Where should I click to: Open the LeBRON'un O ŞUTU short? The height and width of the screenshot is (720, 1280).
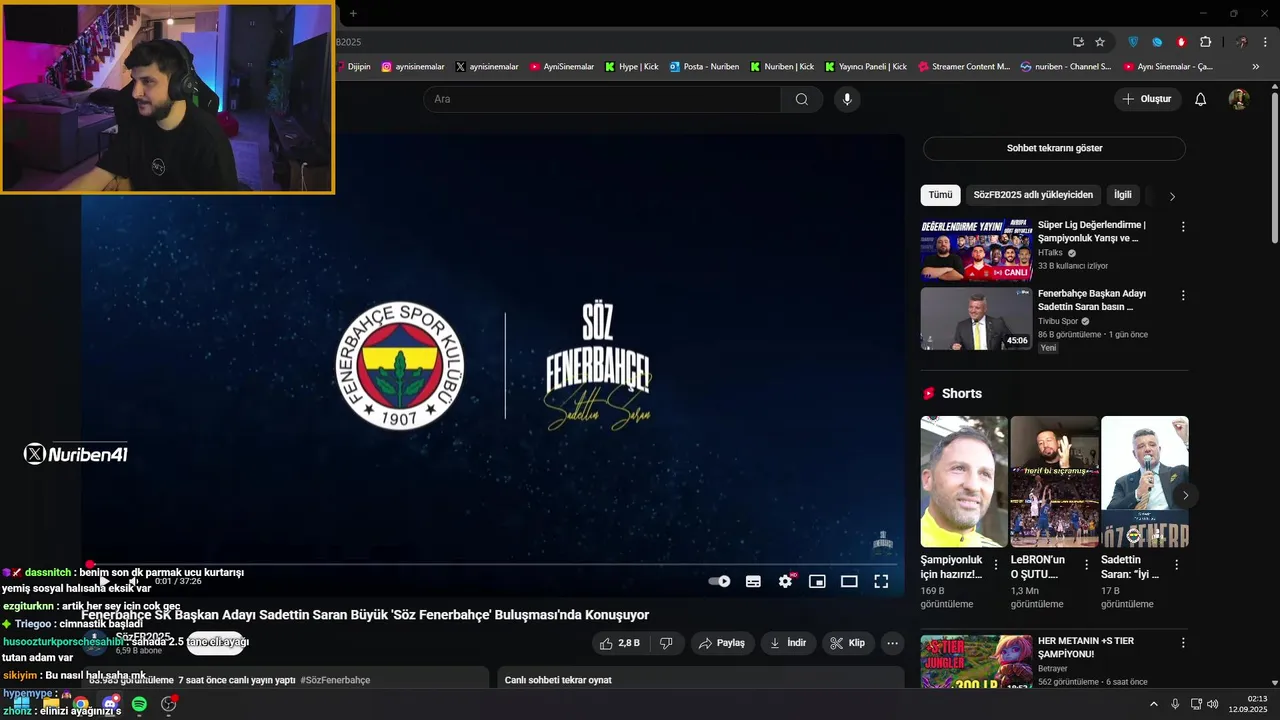1054,481
